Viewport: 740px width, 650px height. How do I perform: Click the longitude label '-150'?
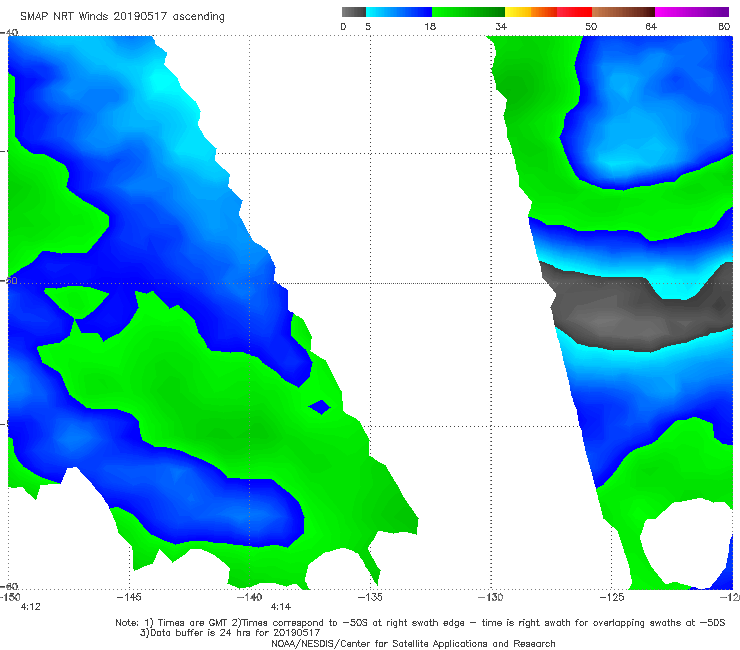10,597
